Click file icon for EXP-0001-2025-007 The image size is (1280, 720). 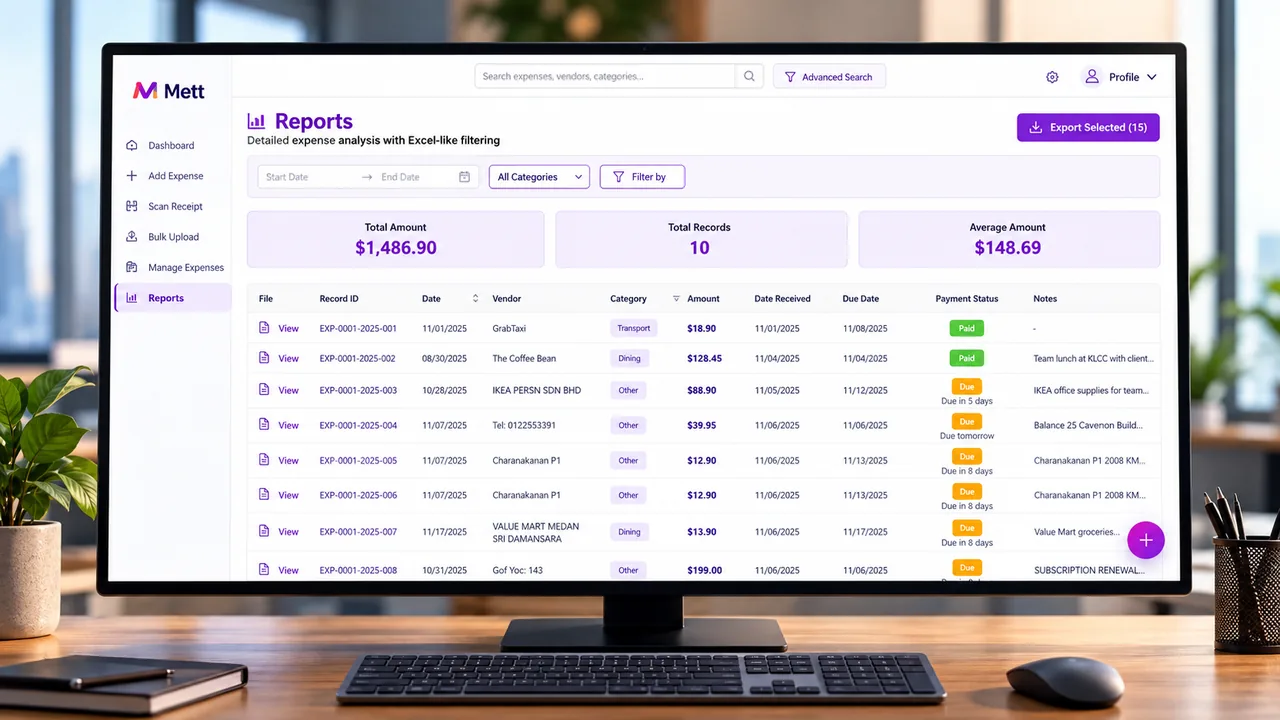pos(264,531)
